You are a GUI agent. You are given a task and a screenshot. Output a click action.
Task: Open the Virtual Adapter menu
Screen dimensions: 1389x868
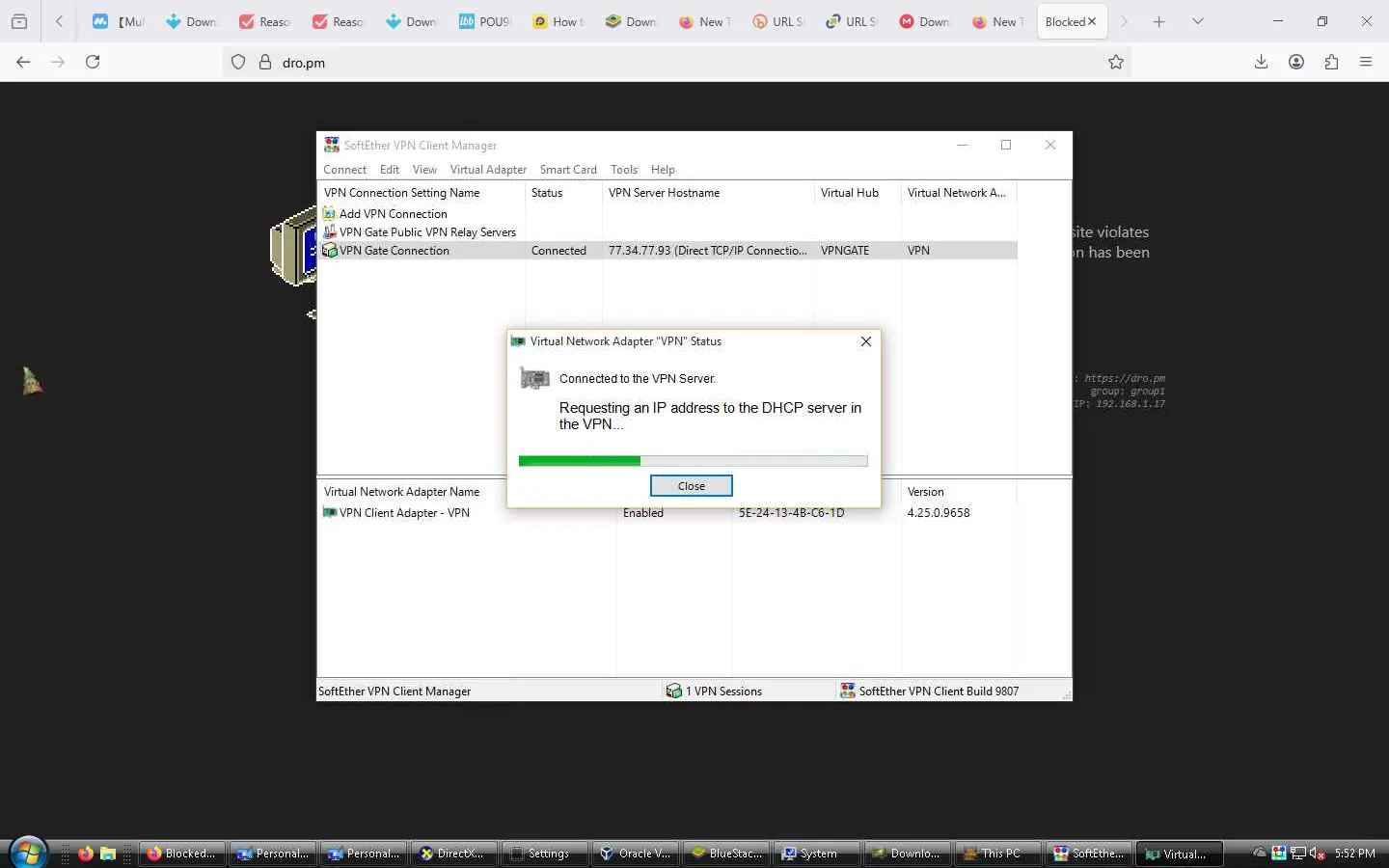click(488, 170)
